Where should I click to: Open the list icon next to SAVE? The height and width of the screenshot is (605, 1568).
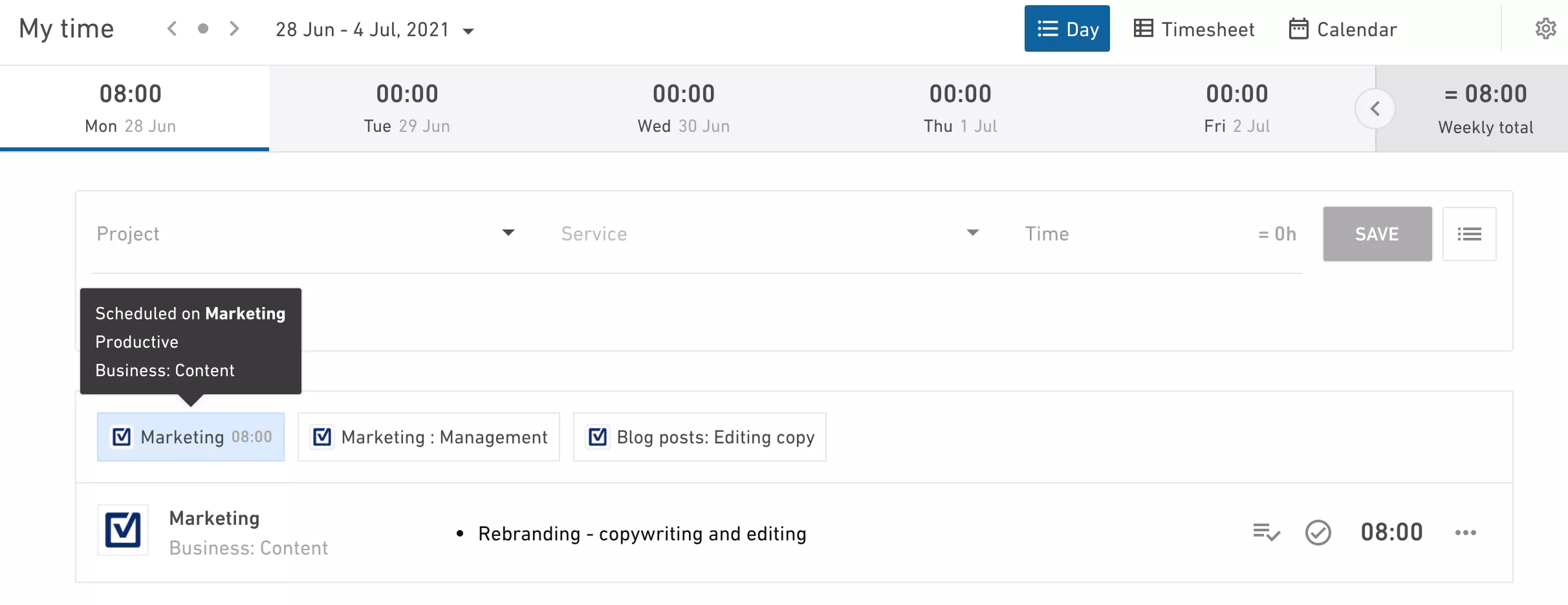point(1469,234)
